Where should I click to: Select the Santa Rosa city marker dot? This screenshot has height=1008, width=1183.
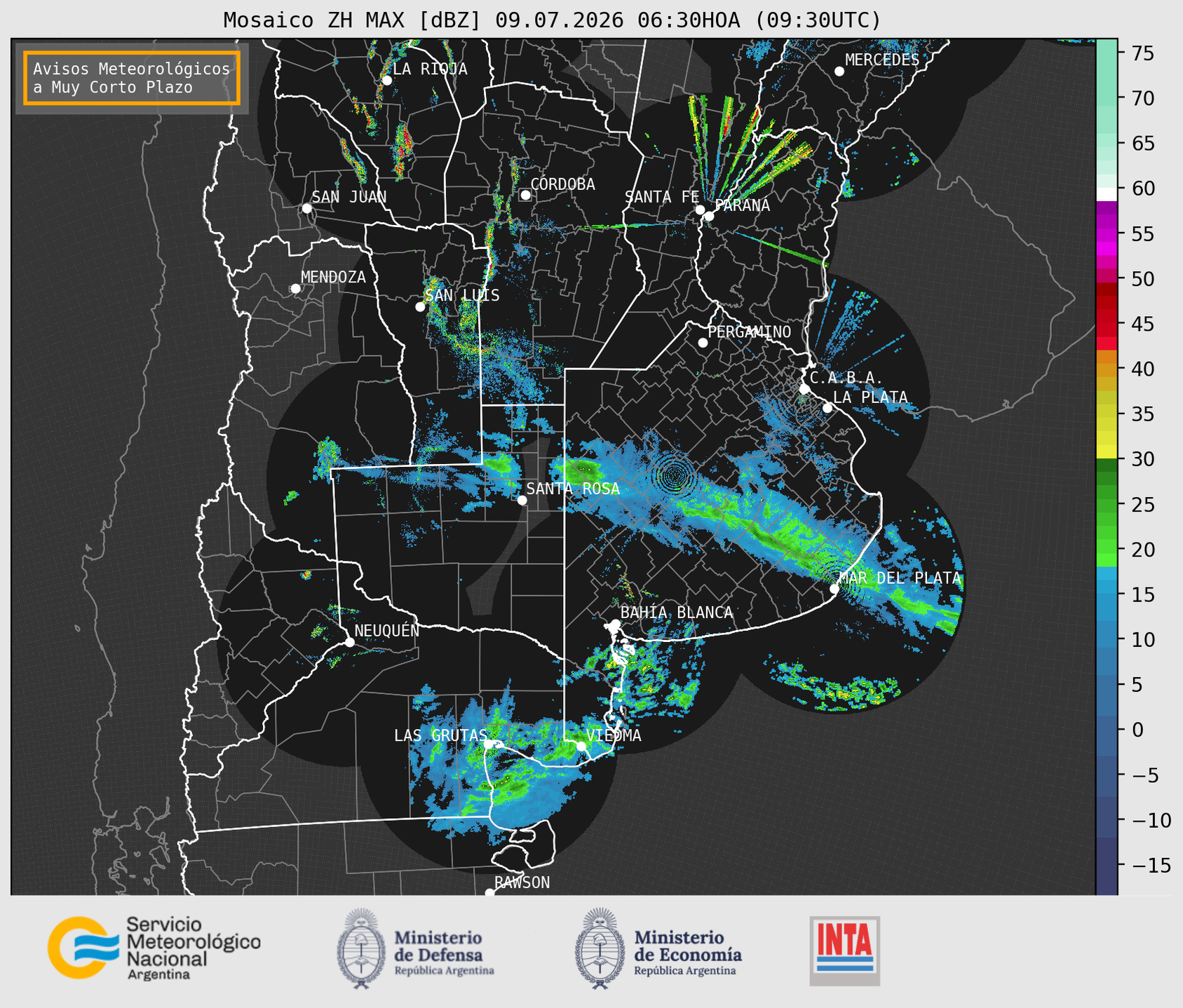coord(522,500)
